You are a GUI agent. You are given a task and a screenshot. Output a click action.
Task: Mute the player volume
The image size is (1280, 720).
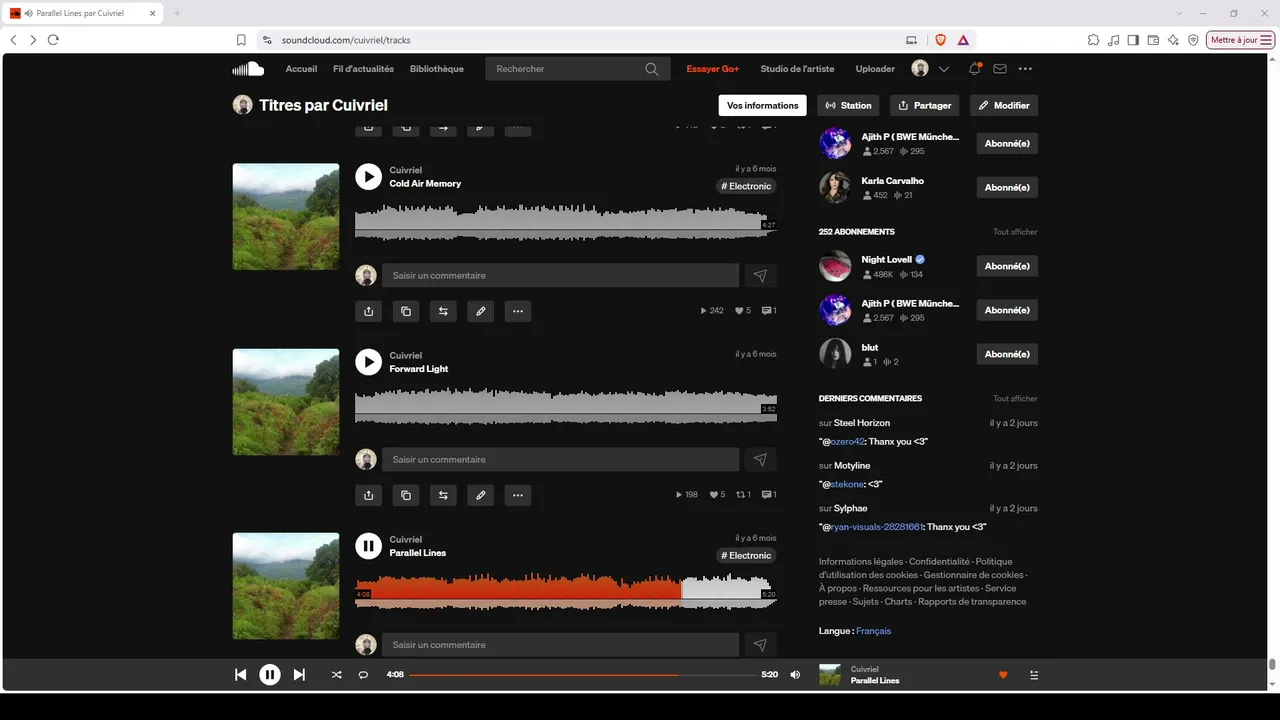tap(795, 675)
